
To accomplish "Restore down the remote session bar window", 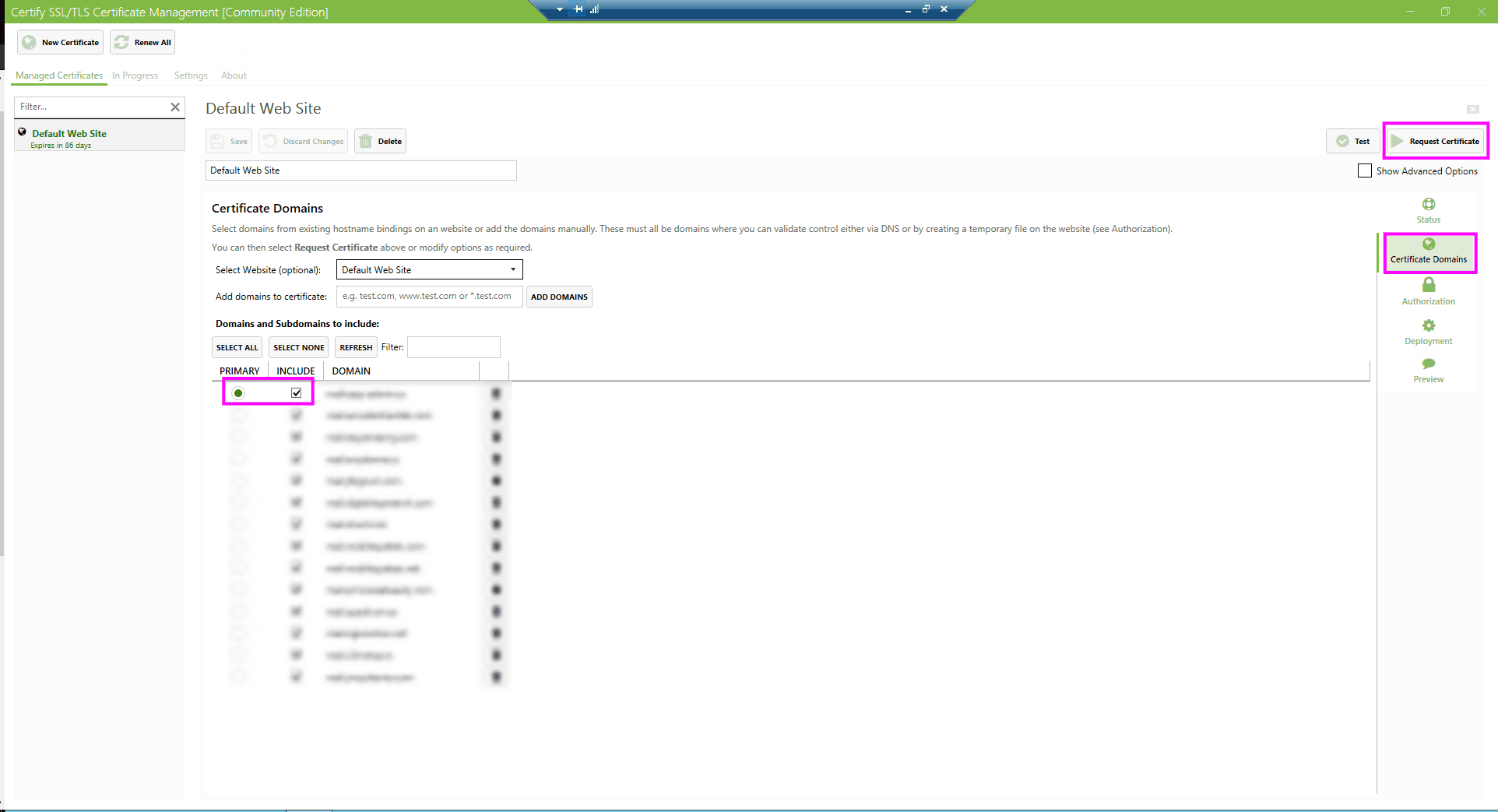I will pyautogui.click(x=926, y=9).
